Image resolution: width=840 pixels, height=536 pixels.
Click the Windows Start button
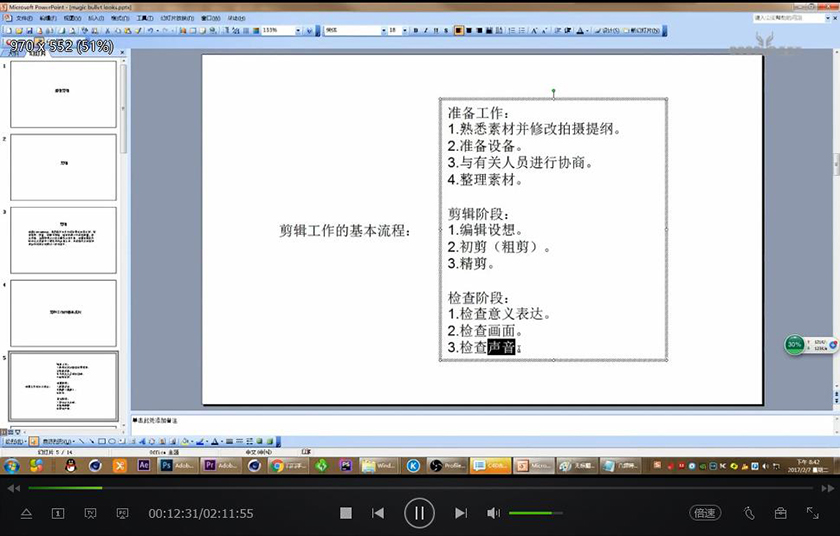(11, 465)
